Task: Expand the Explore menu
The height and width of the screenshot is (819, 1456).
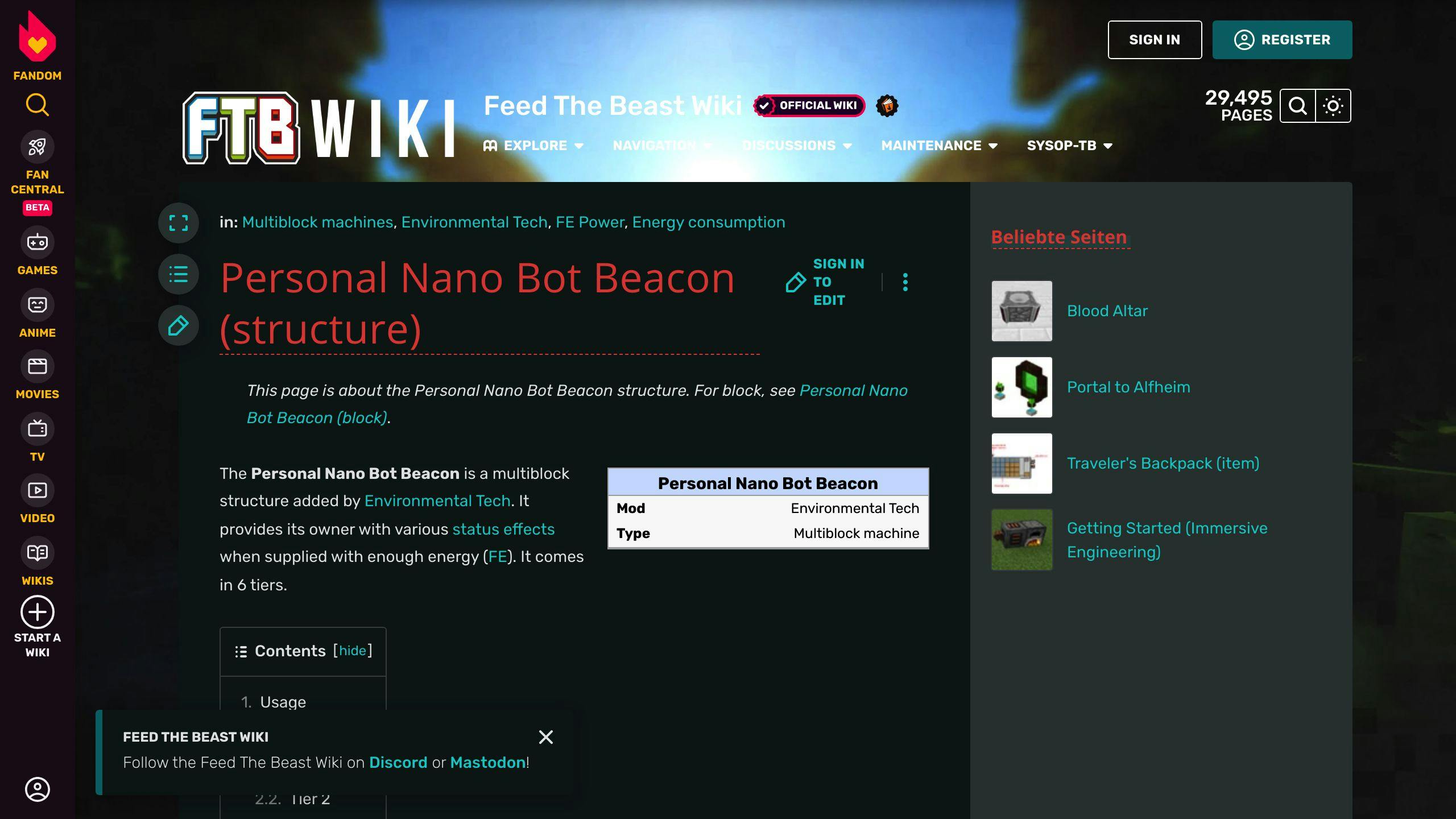Action: click(x=533, y=146)
